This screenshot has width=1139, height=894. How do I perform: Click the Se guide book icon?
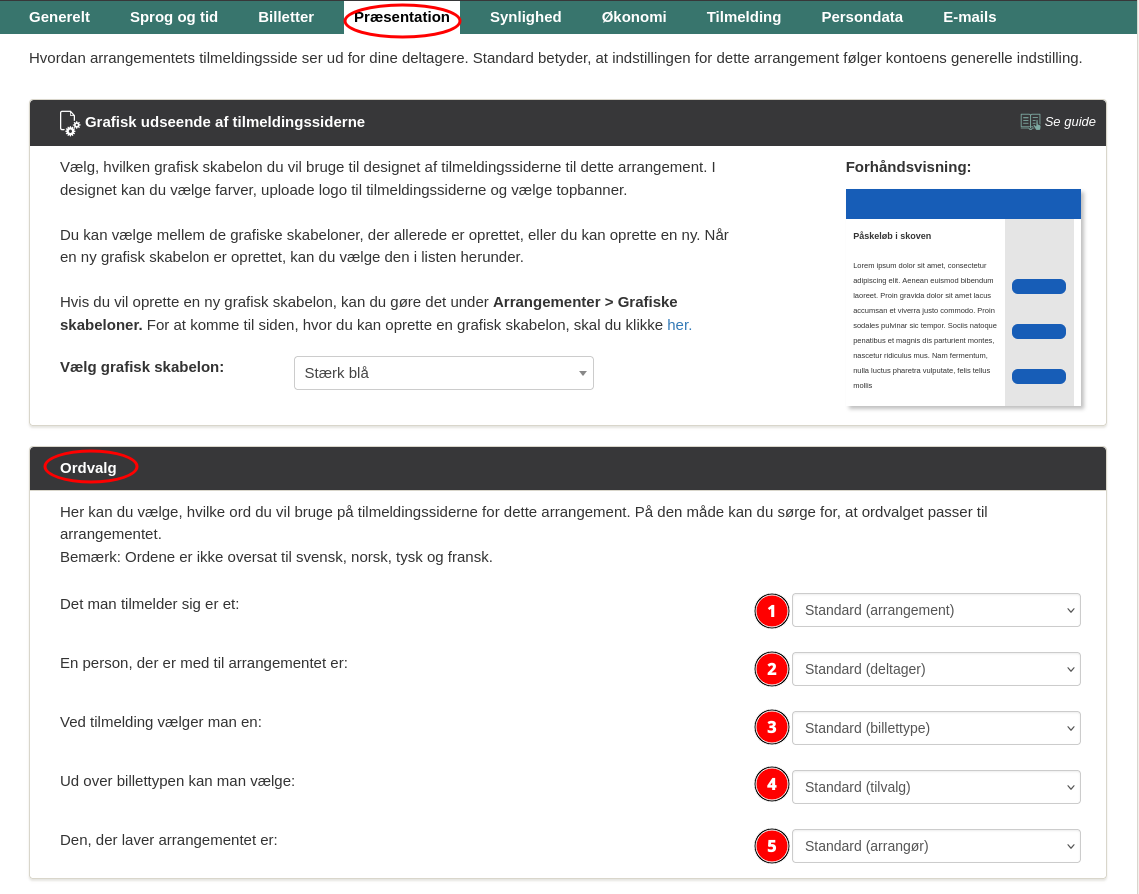coord(1030,122)
